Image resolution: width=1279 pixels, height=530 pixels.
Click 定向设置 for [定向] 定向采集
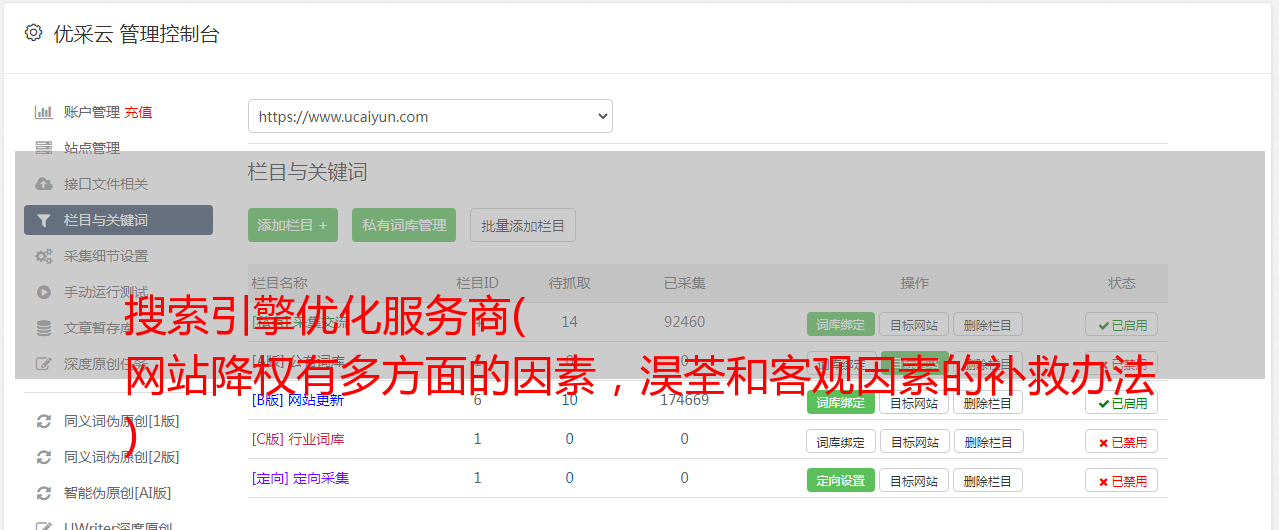click(x=841, y=480)
